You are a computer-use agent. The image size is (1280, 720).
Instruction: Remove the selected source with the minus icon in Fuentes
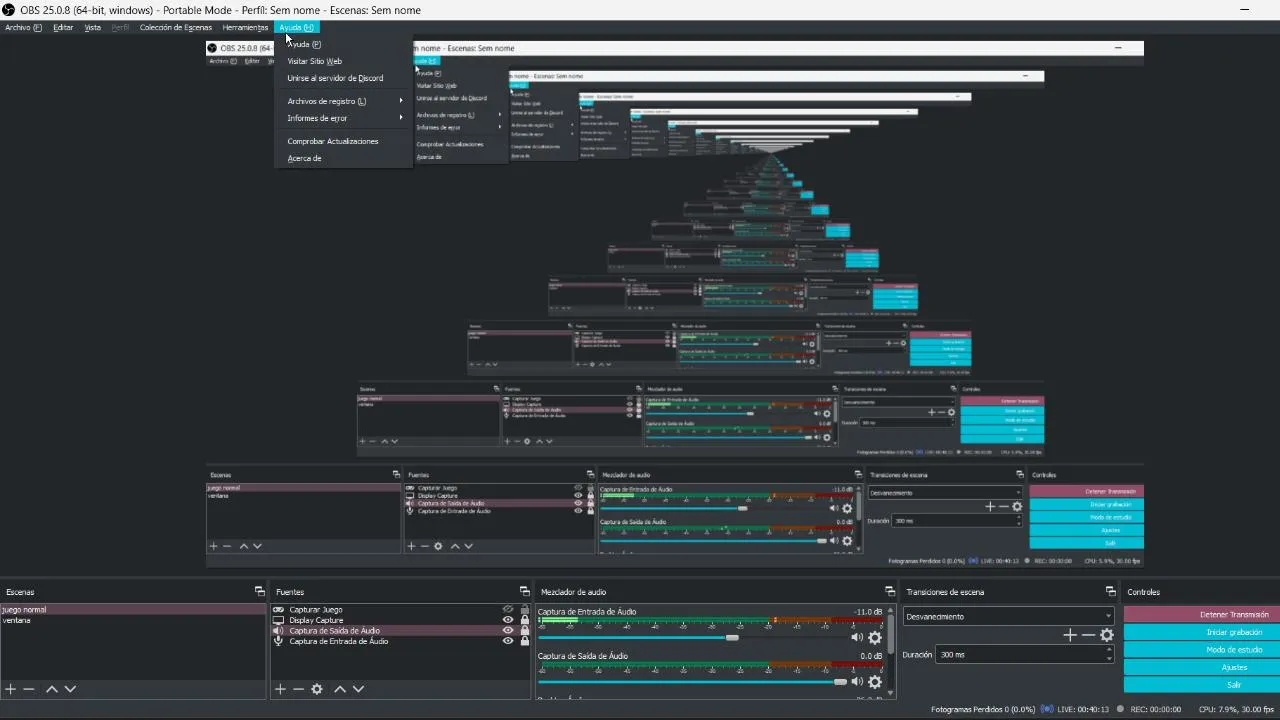pyautogui.click(x=298, y=689)
